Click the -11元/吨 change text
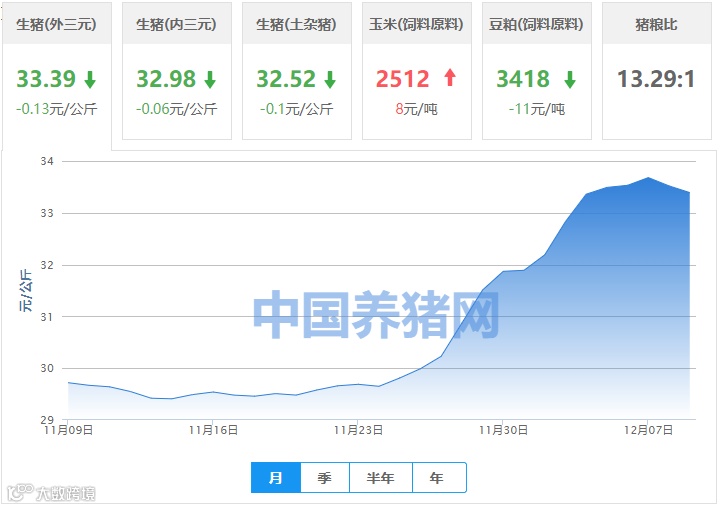This screenshot has height=508, width=721. [537, 109]
